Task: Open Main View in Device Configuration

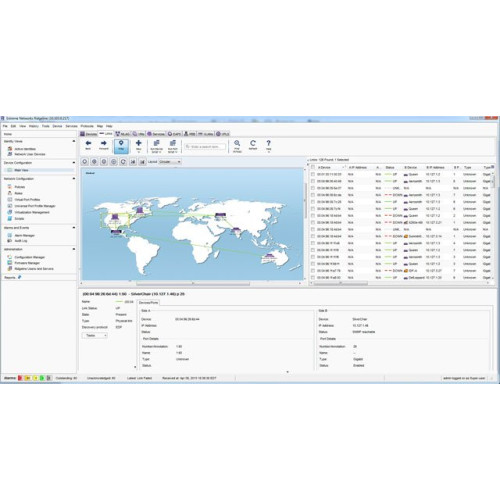Action: [x=21, y=170]
